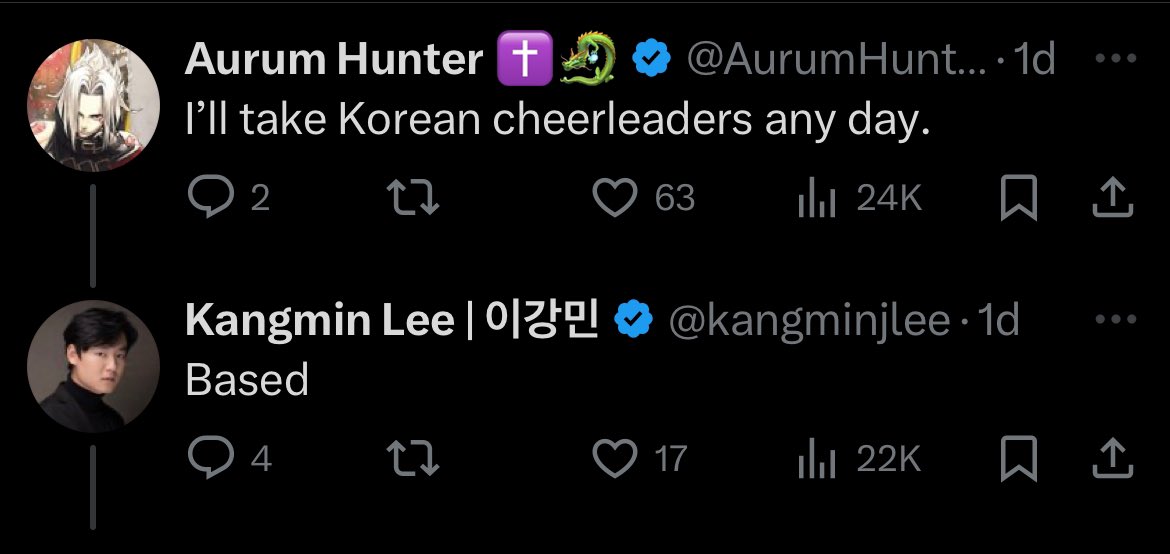This screenshot has width=1170, height=554.
Task: Visit Aurum Hunter's profile via display name
Action: pos(334,61)
